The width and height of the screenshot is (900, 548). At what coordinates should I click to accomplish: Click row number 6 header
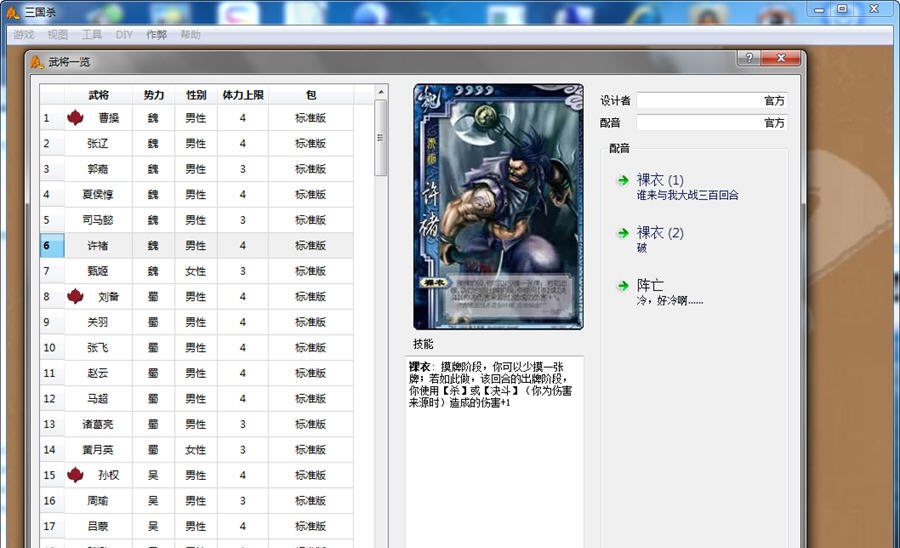click(52, 246)
